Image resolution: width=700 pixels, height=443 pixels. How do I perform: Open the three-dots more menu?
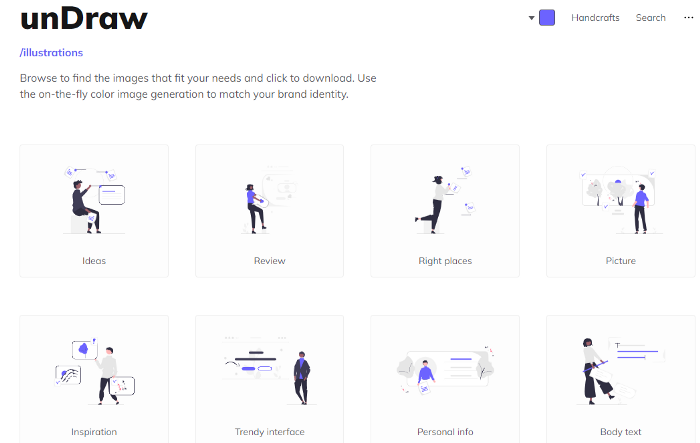pos(688,17)
